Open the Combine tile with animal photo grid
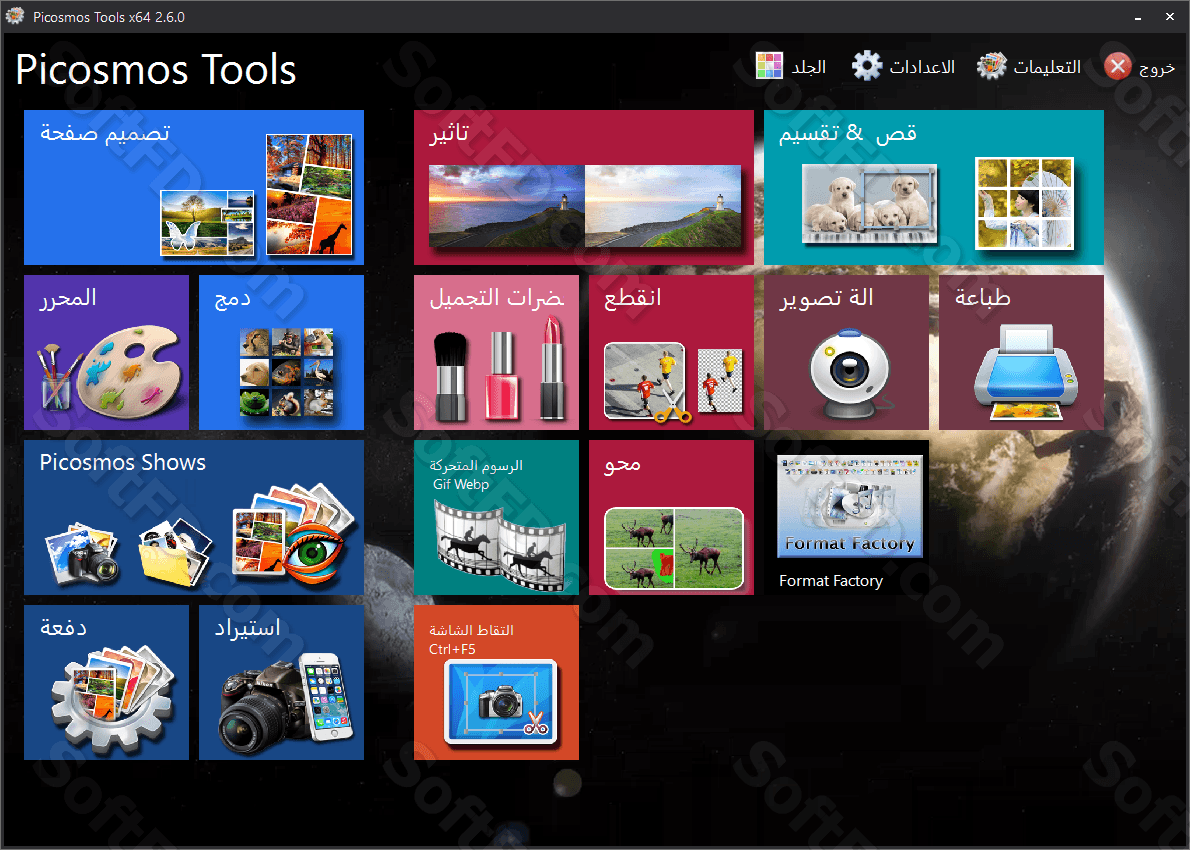The image size is (1190, 850). (281, 352)
